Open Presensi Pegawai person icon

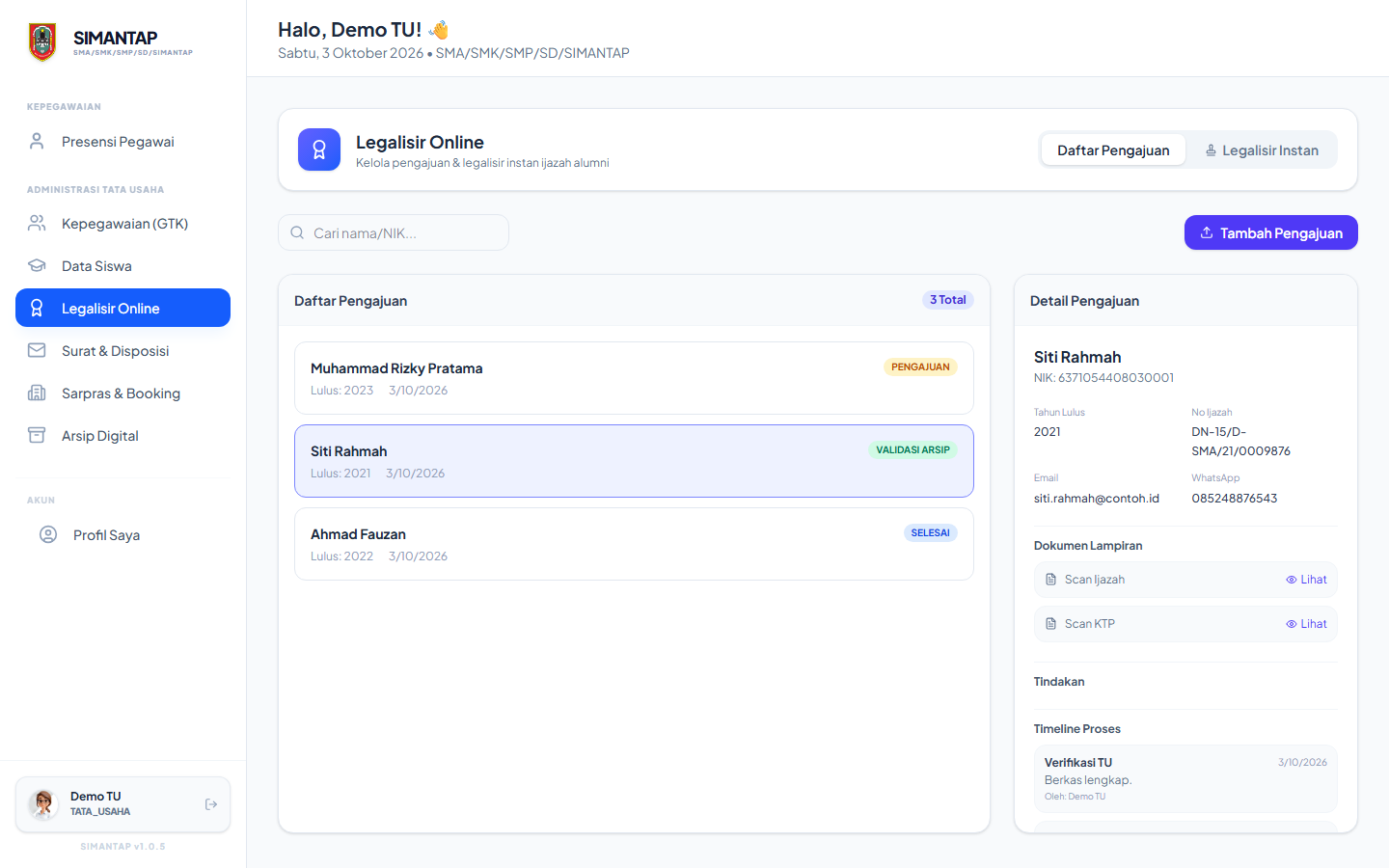37,142
